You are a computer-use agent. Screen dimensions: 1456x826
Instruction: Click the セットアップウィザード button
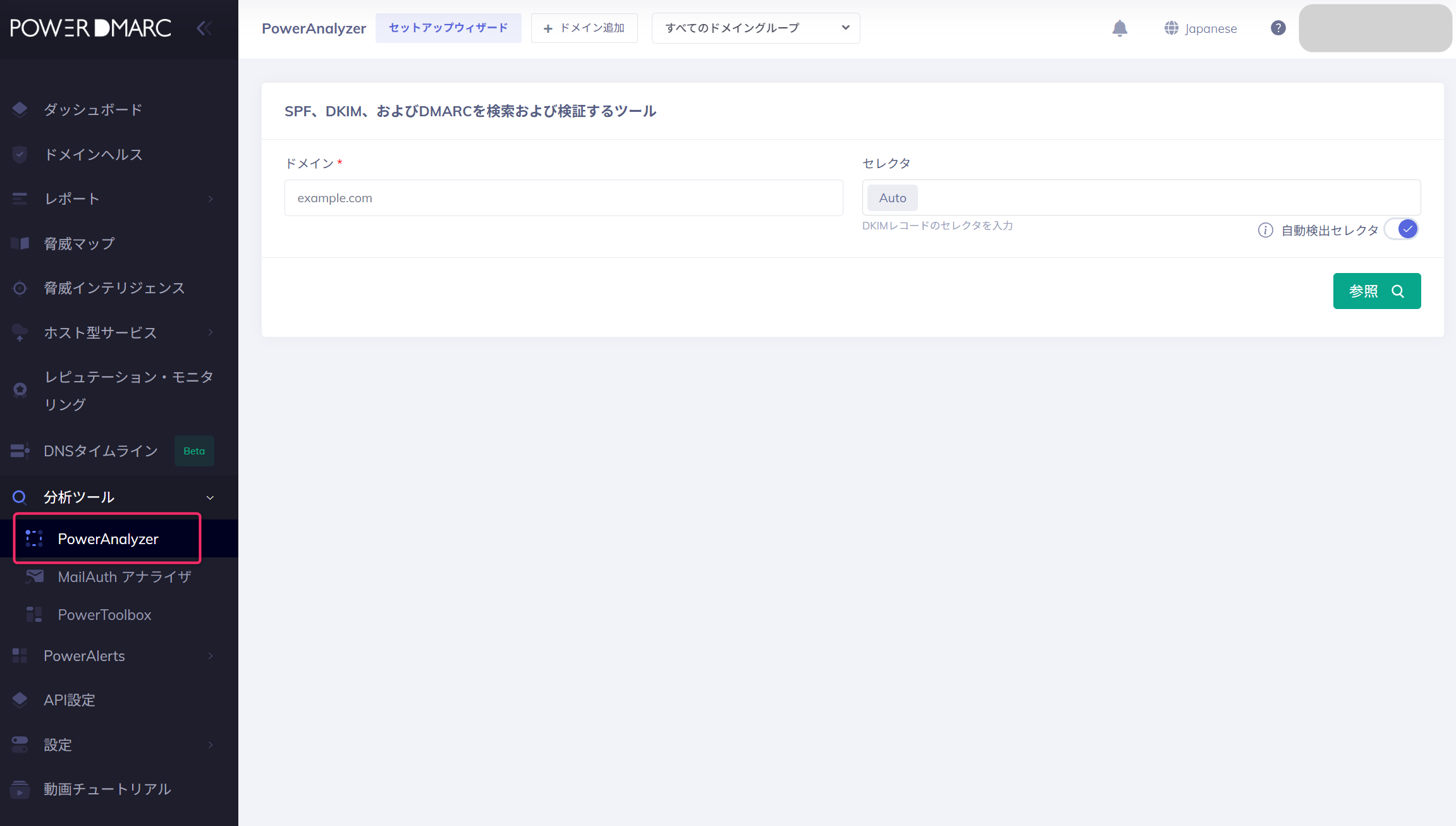click(448, 28)
